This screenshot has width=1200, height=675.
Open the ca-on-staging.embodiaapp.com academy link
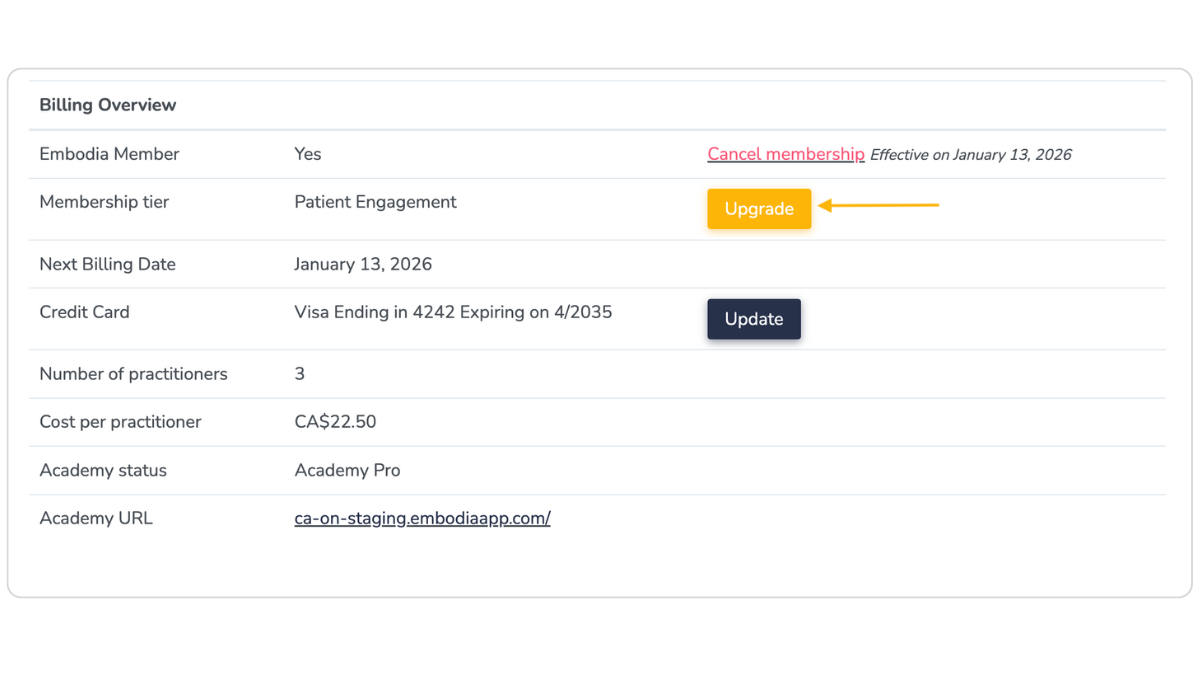(x=422, y=518)
